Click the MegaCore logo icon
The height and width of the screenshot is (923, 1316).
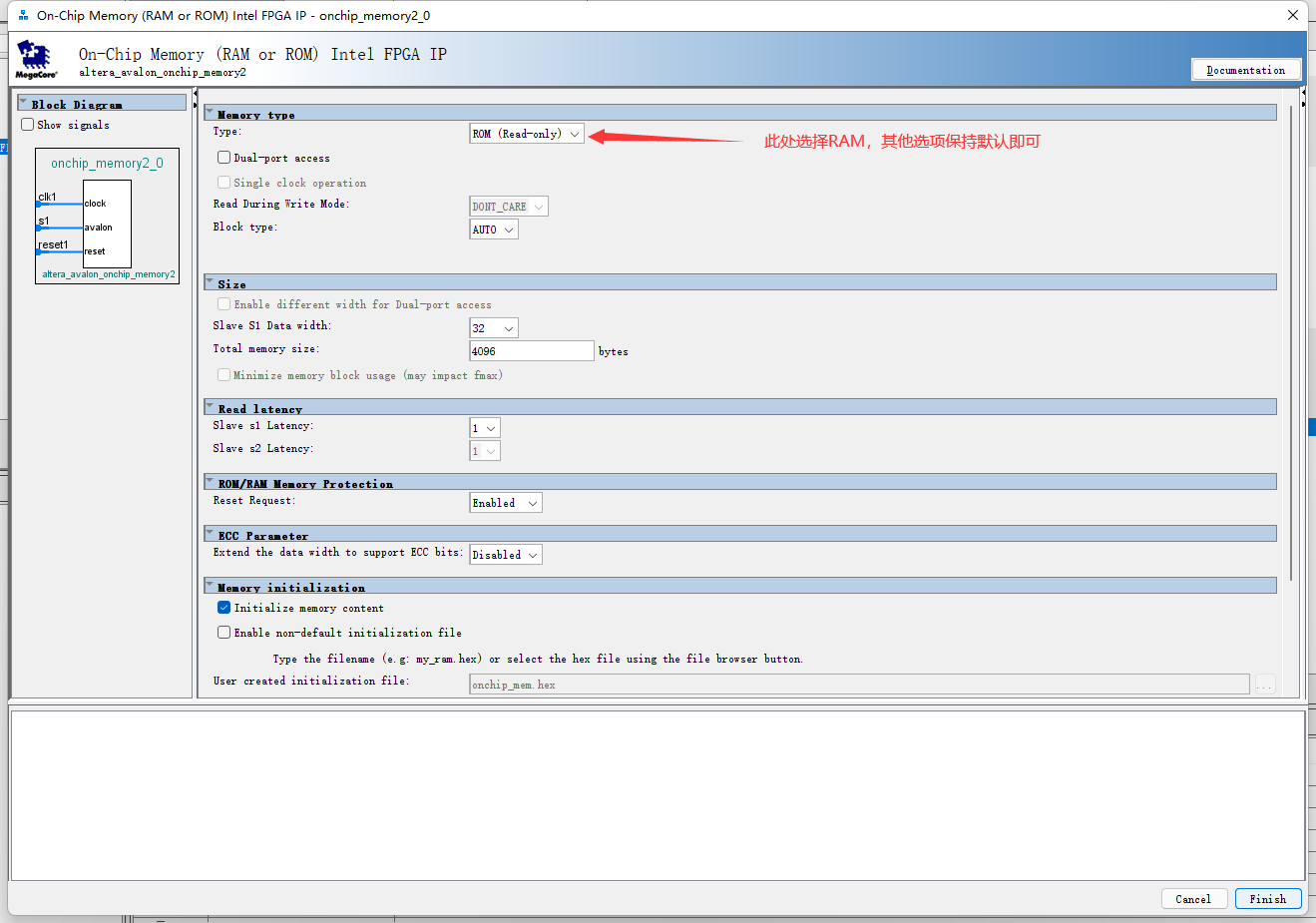[x=36, y=59]
